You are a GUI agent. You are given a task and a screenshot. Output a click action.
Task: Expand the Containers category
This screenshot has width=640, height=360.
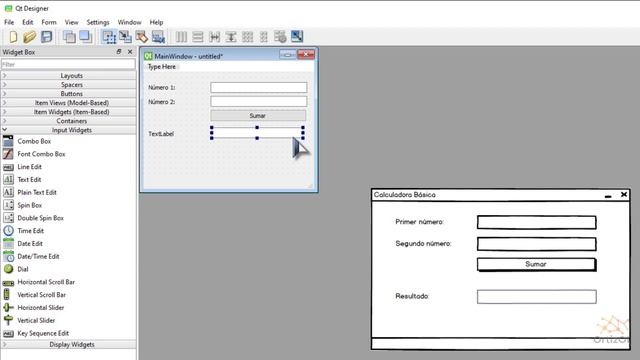pyautogui.click(x=69, y=121)
